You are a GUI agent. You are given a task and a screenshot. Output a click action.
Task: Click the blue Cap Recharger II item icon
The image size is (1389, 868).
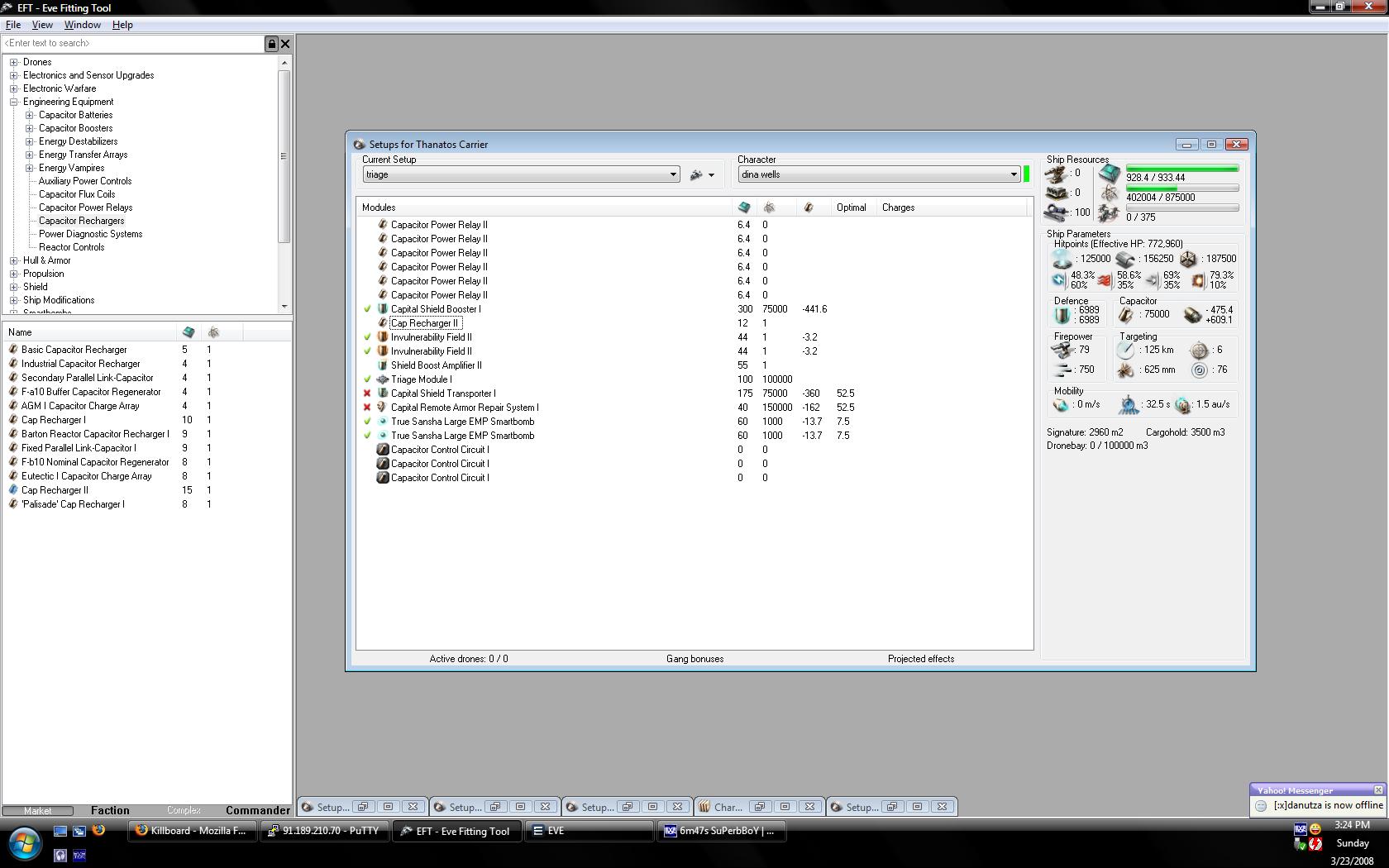tap(13, 490)
